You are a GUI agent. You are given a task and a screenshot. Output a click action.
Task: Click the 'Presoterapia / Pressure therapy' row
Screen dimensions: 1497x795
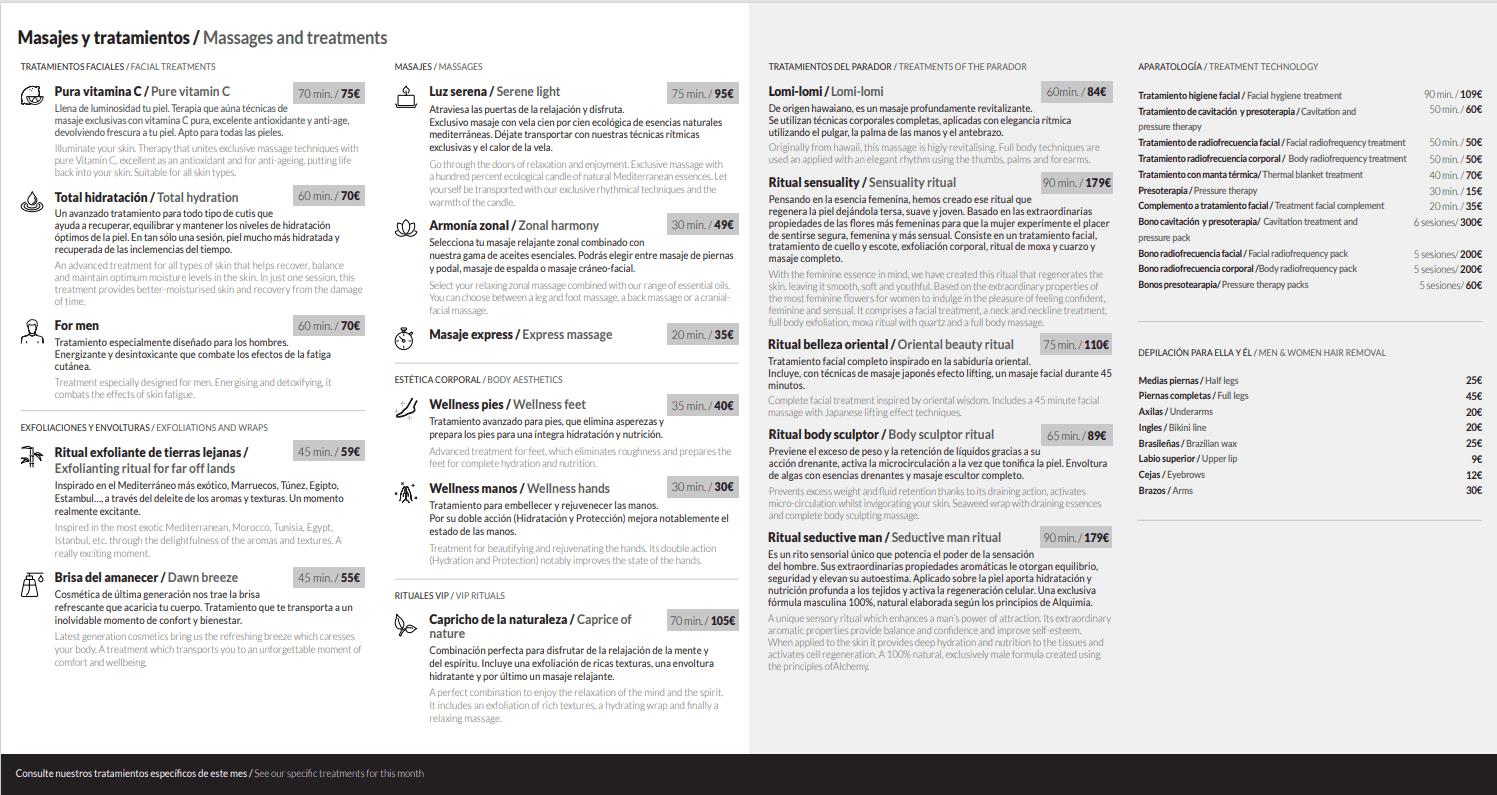pos(1310,191)
